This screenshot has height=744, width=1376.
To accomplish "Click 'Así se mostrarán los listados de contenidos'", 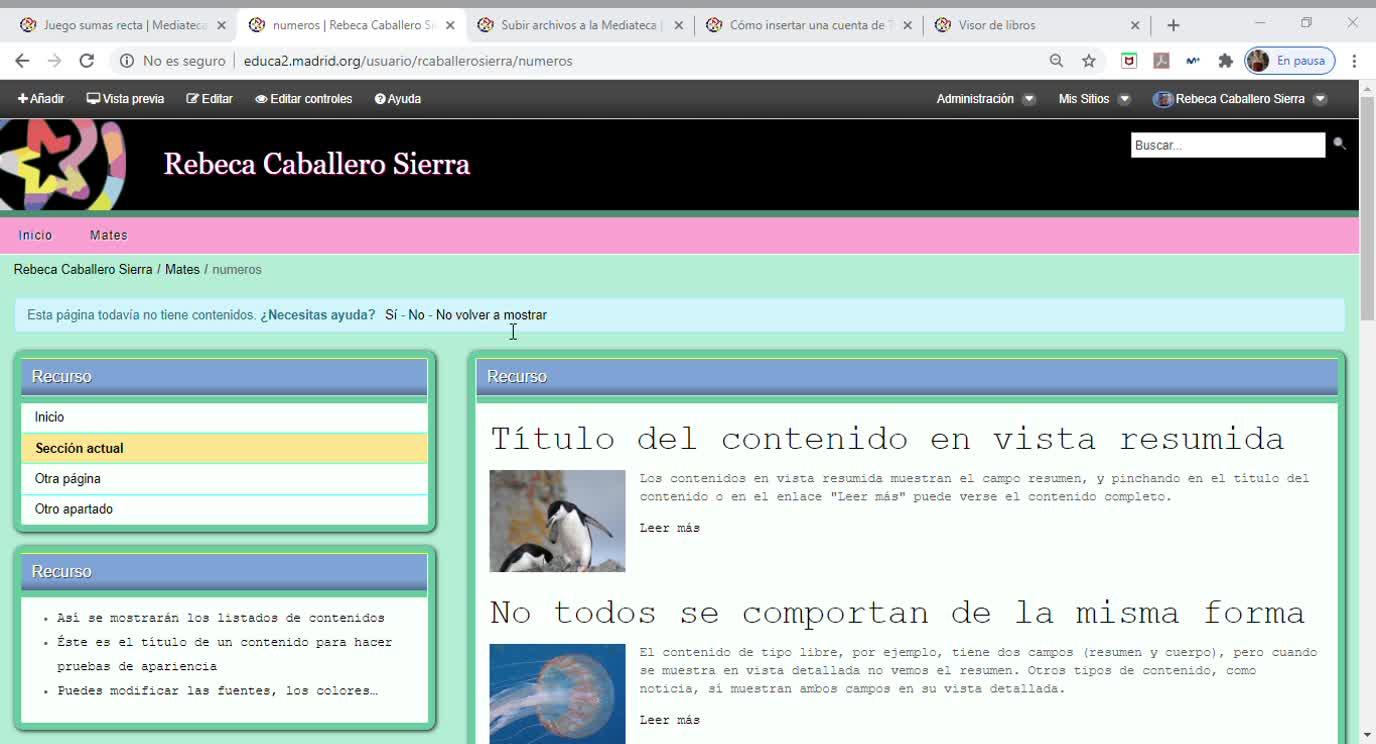I will pos(221,618).
